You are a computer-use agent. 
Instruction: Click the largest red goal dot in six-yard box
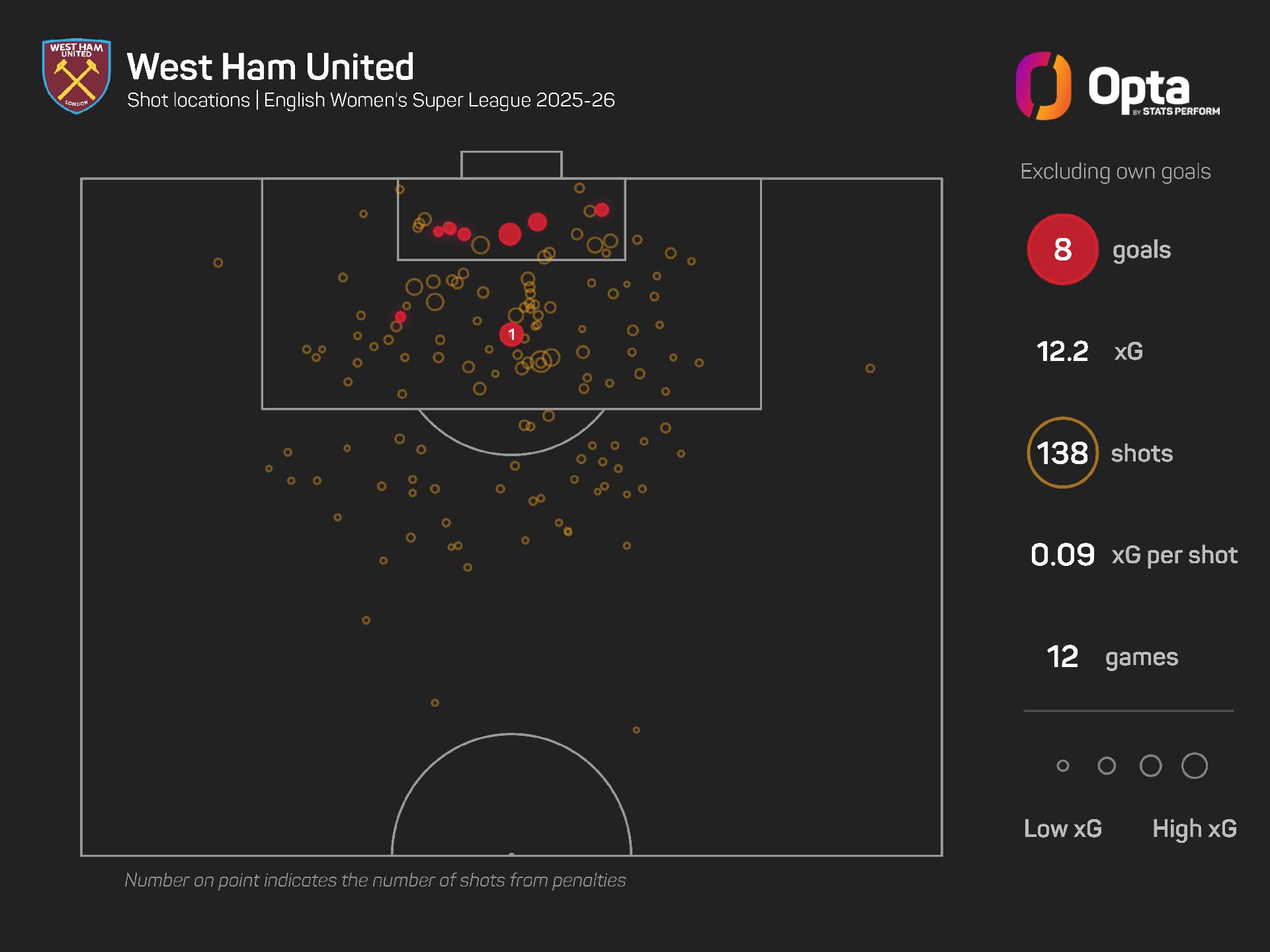click(x=509, y=234)
